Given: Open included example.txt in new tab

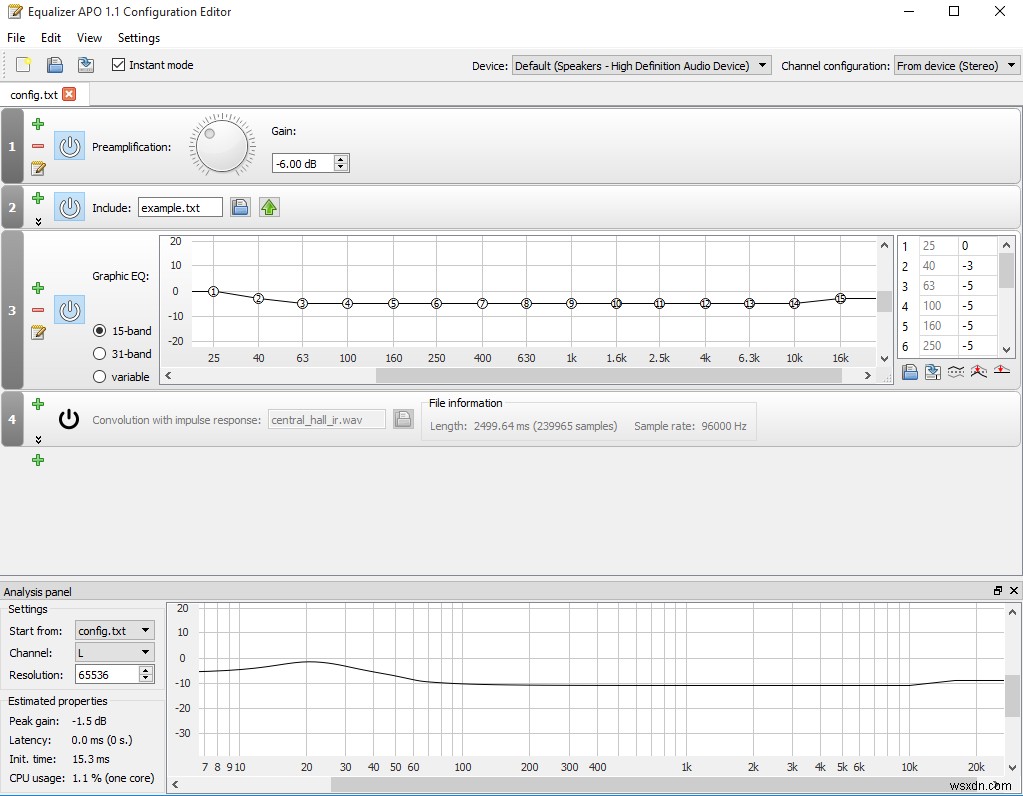Looking at the screenshot, I should click(x=269, y=207).
